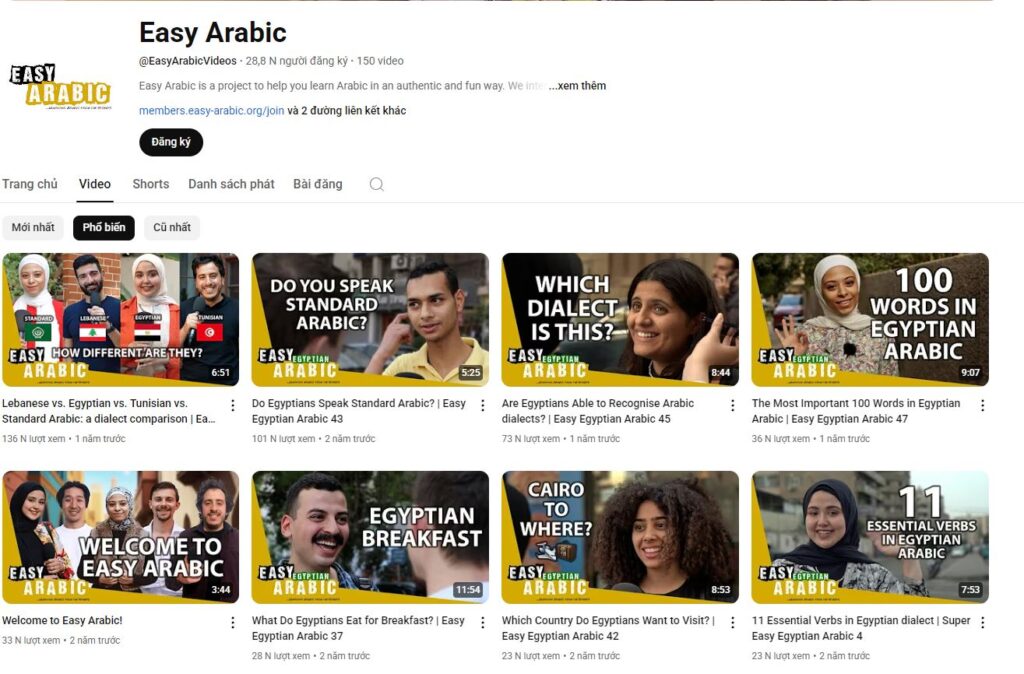The image size is (1024, 674).
Task: Open options menu for Recognise Arabic dialects video
Action: coord(733,406)
